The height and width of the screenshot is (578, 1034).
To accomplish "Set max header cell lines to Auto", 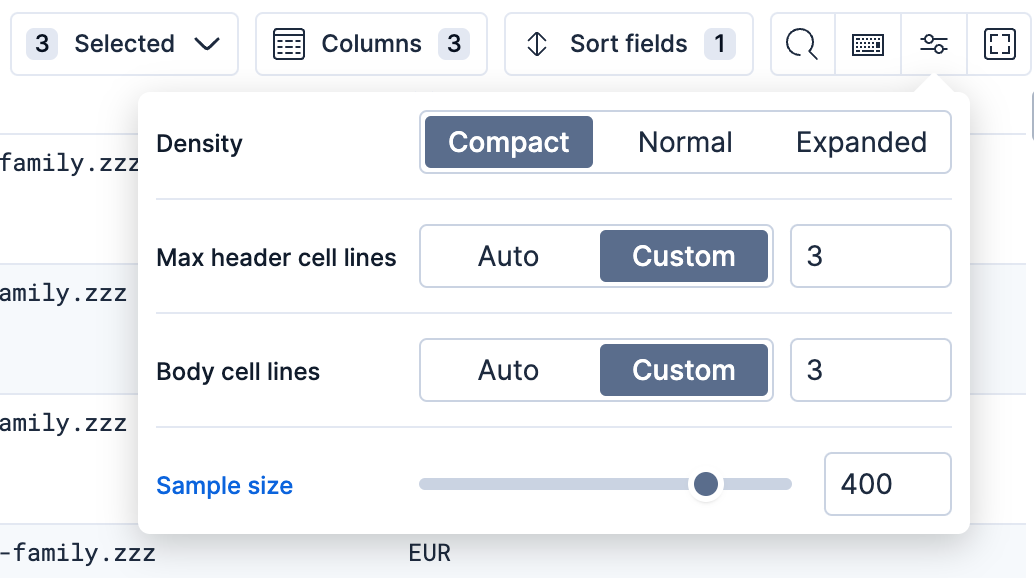I will 508,256.
